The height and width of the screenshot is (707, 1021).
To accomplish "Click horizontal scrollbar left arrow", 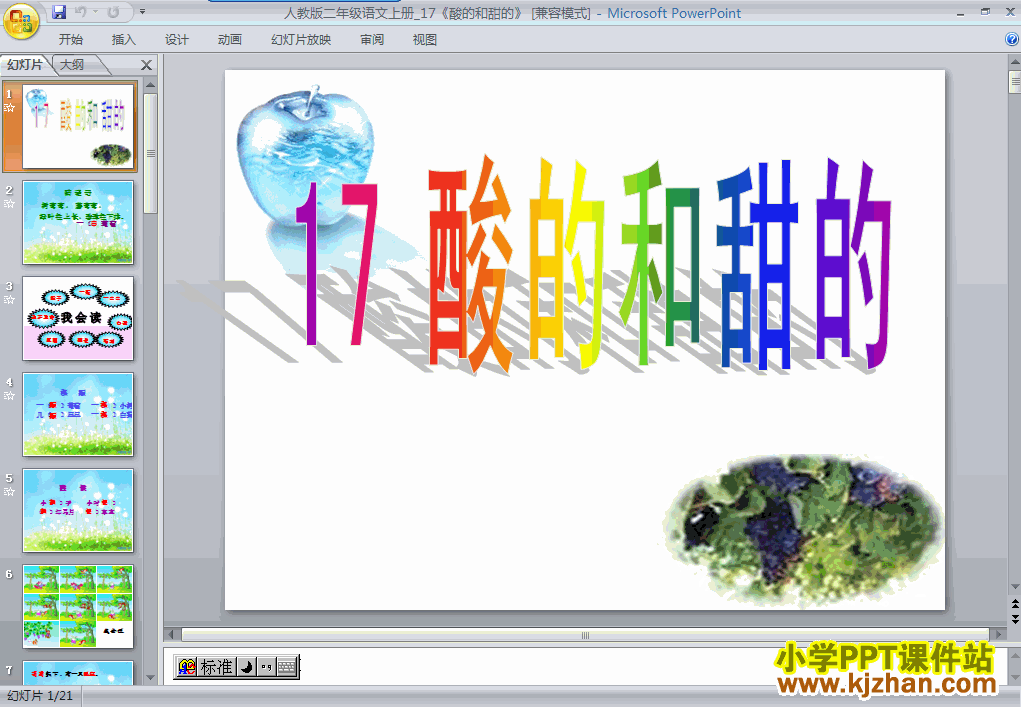I will point(171,634).
